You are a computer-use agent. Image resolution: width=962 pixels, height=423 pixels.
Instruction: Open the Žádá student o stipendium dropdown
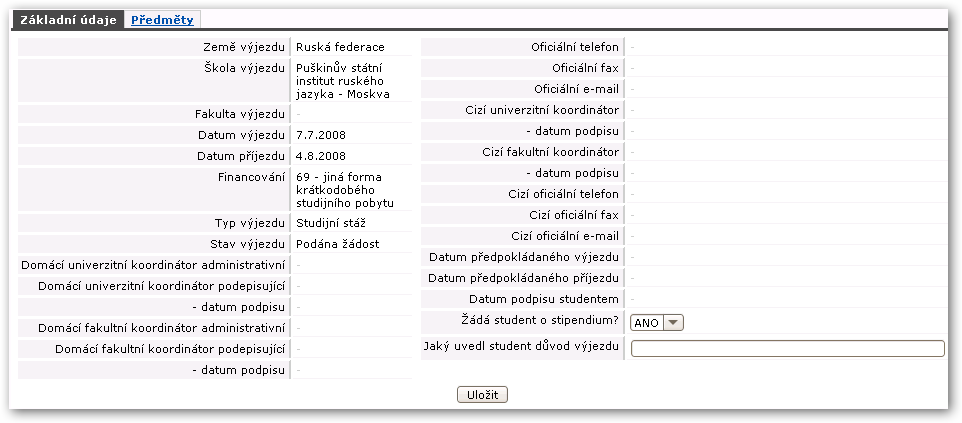coord(656,323)
